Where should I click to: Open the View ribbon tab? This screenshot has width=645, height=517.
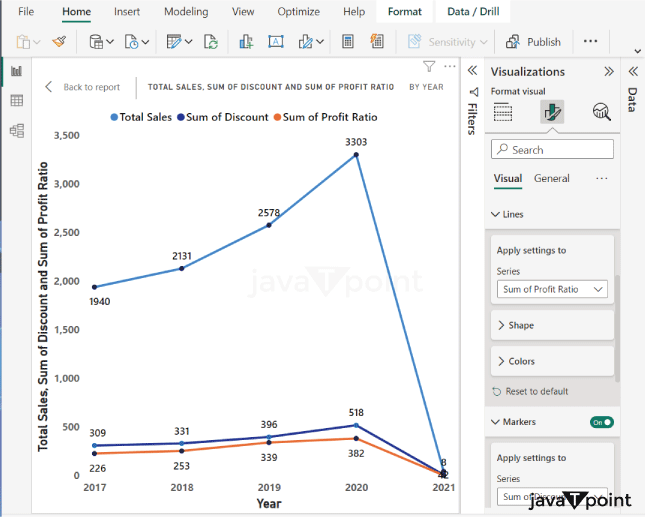(243, 12)
